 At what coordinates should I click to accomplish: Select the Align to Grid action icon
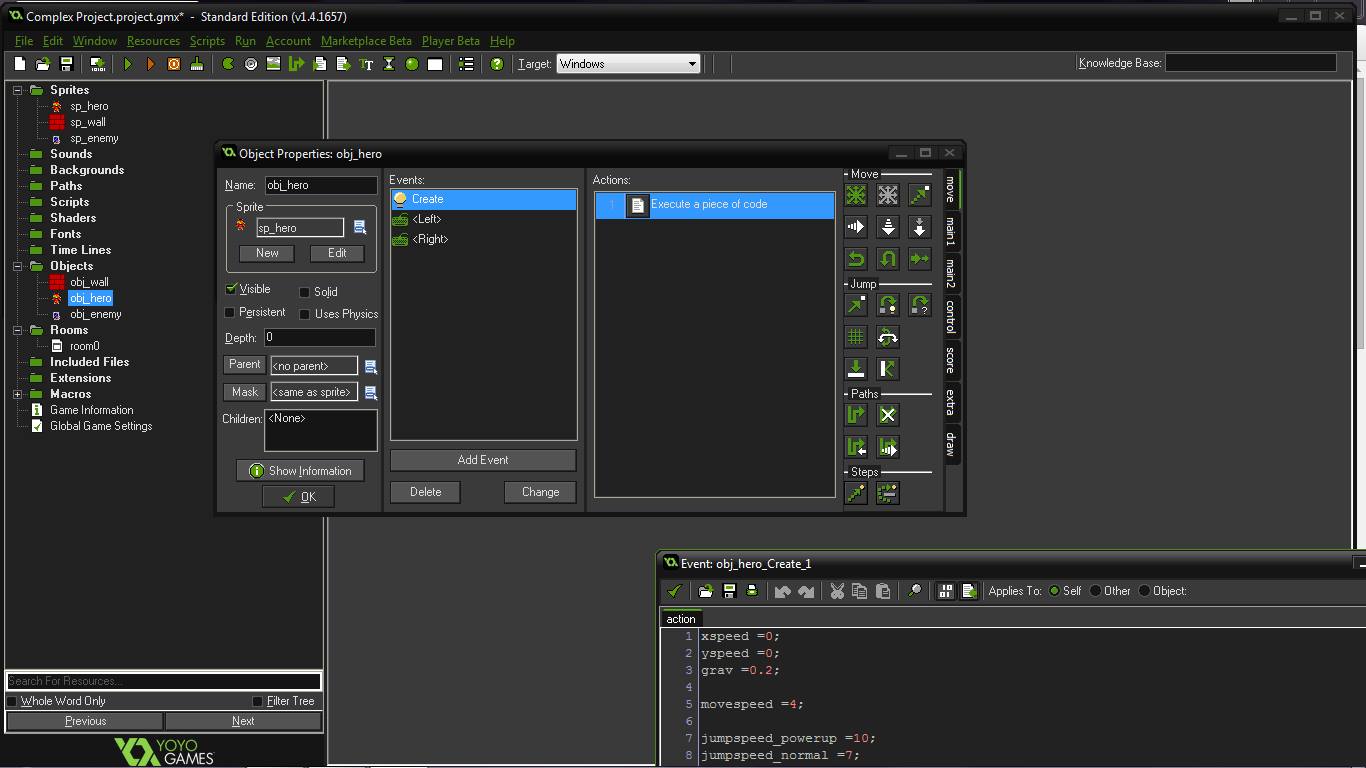click(x=856, y=337)
